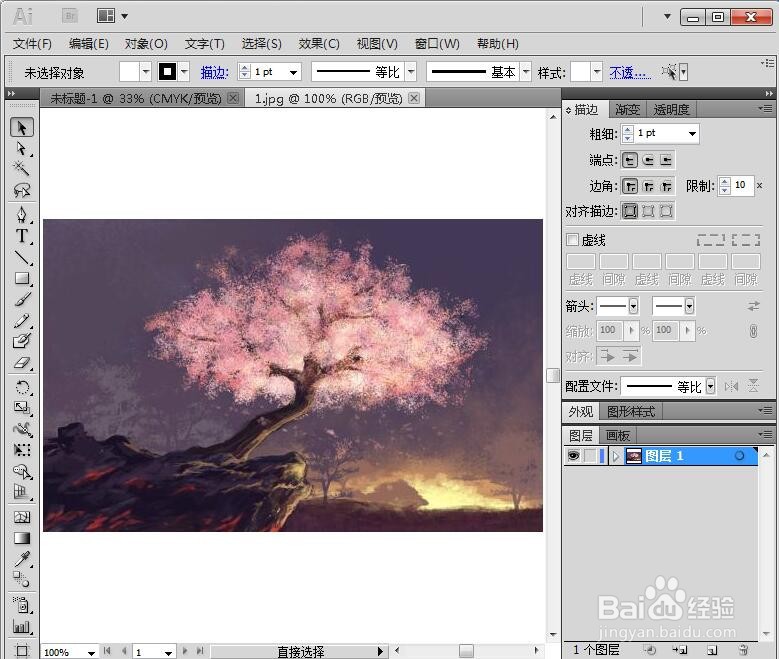Open the 文件(F) menu
Image resolution: width=779 pixels, height=659 pixels.
point(32,44)
